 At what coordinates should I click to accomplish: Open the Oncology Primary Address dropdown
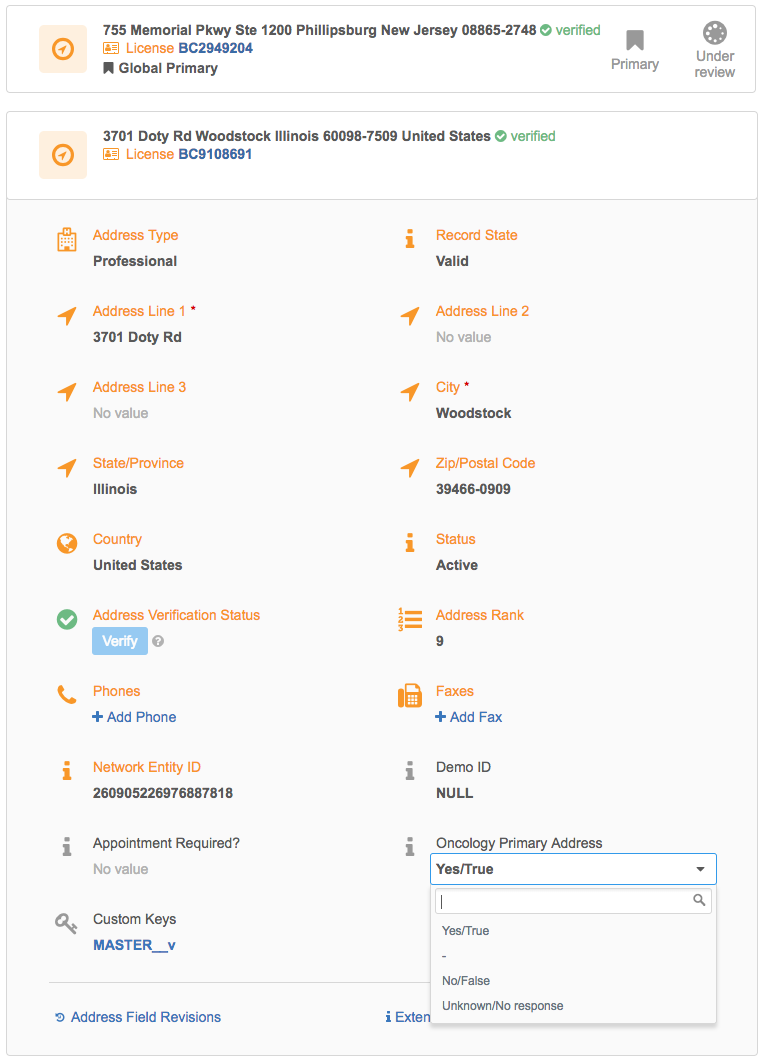[x=573, y=869]
